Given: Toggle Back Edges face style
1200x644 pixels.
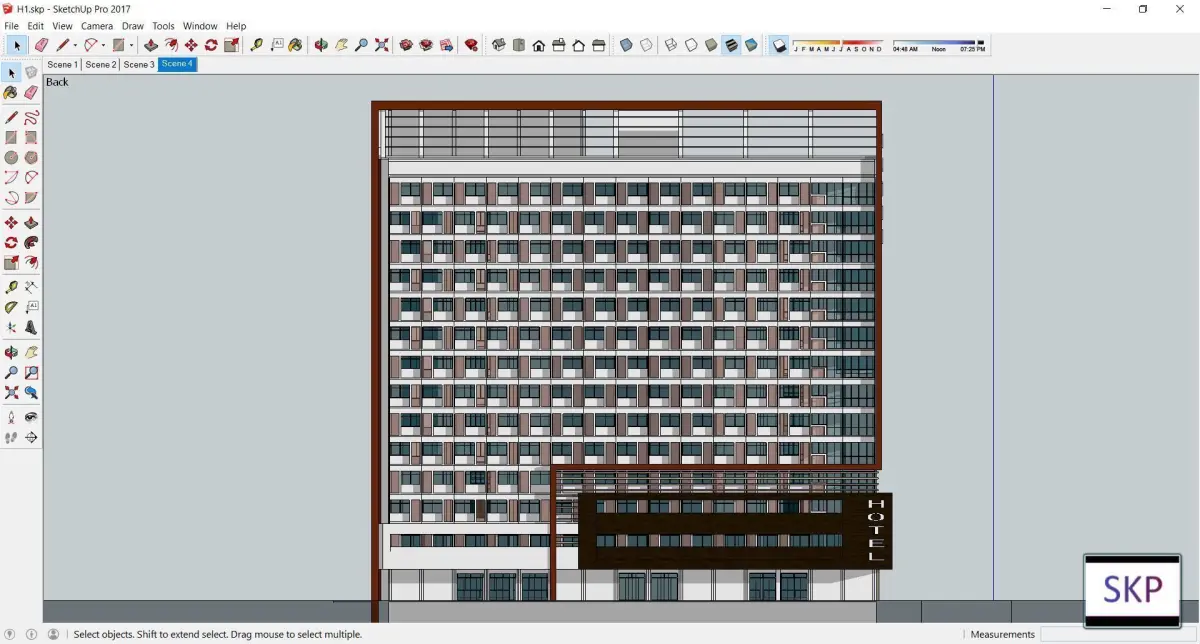Looking at the screenshot, I should pos(646,45).
